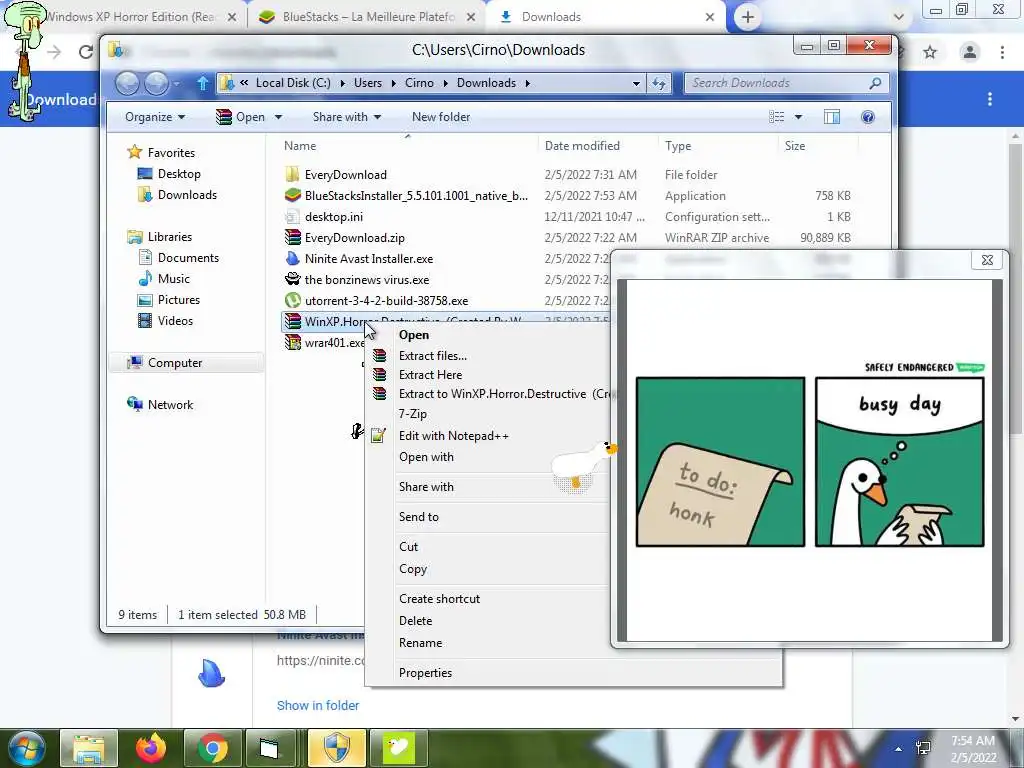This screenshot has height=768, width=1024.
Task: Expand the Open button dropdown arrow
Action: tap(278, 117)
